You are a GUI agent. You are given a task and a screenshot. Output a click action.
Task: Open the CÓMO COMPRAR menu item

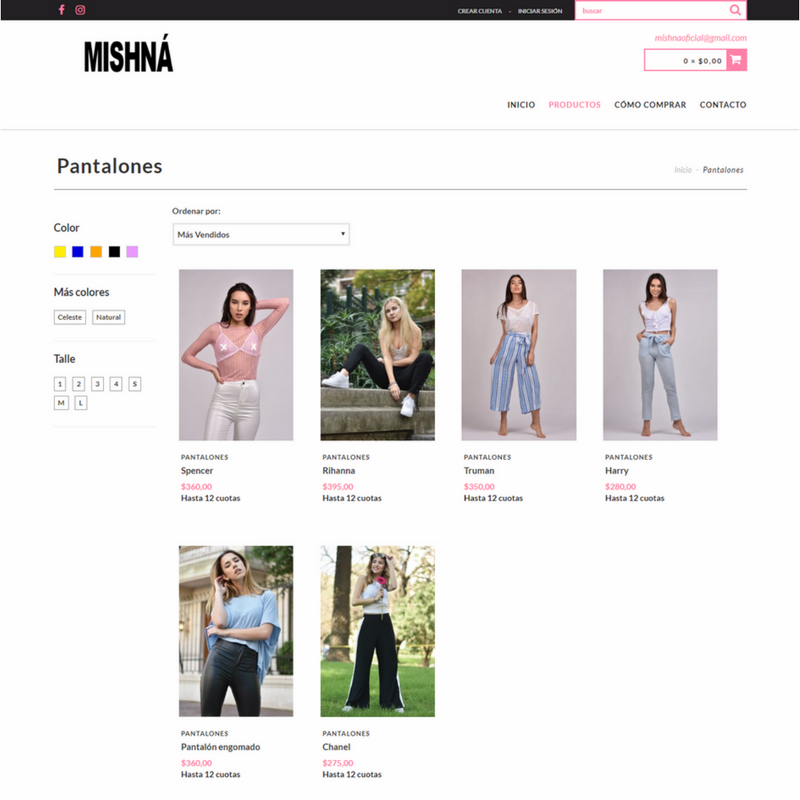(650, 105)
